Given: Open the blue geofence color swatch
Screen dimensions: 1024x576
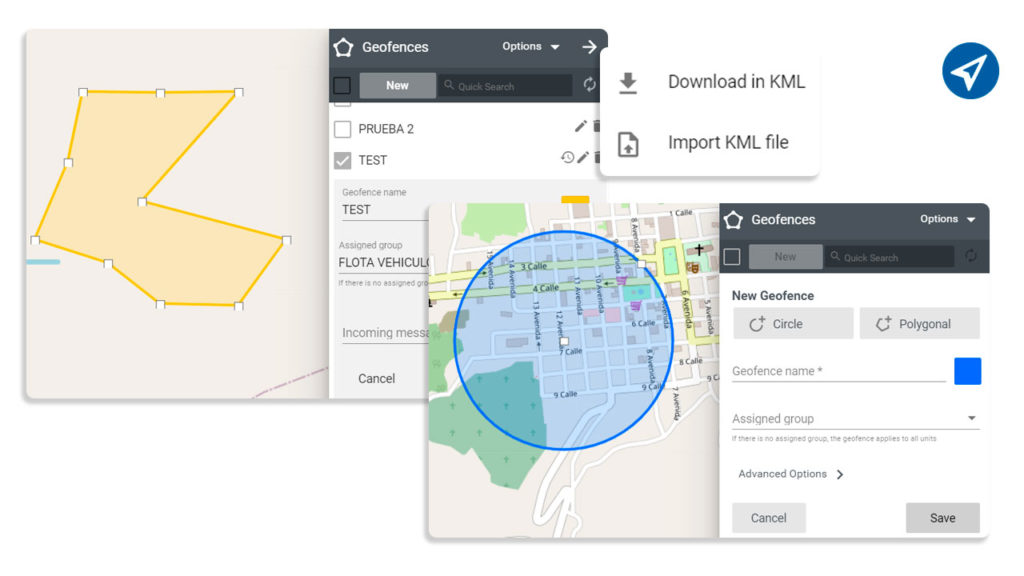Looking at the screenshot, I should tap(967, 371).
